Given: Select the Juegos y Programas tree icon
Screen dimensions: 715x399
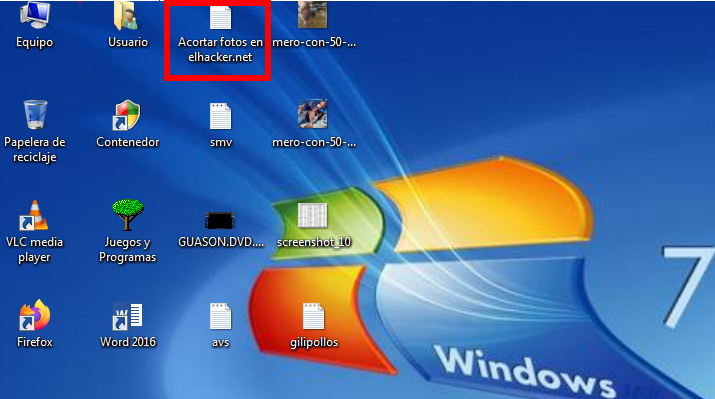Looking at the screenshot, I should pyautogui.click(x=128, y=214).
